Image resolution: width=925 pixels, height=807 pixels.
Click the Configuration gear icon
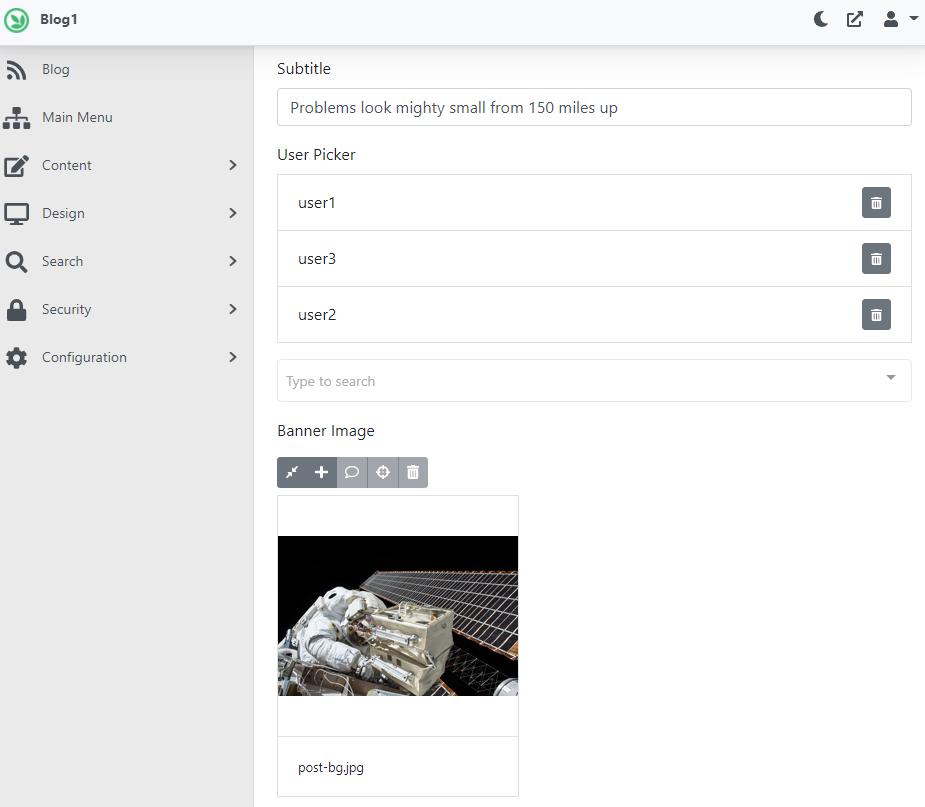point(17,357)
